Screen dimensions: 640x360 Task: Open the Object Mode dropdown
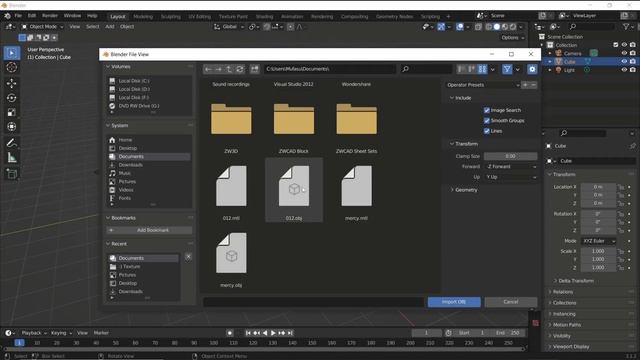(x=42, y=27)
